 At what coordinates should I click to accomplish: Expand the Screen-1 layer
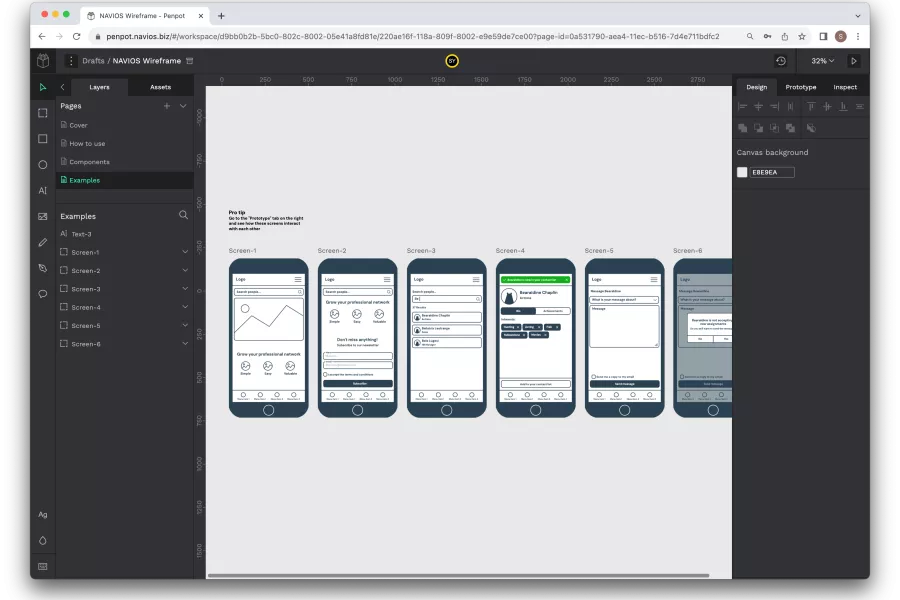(x=185, y=252)
